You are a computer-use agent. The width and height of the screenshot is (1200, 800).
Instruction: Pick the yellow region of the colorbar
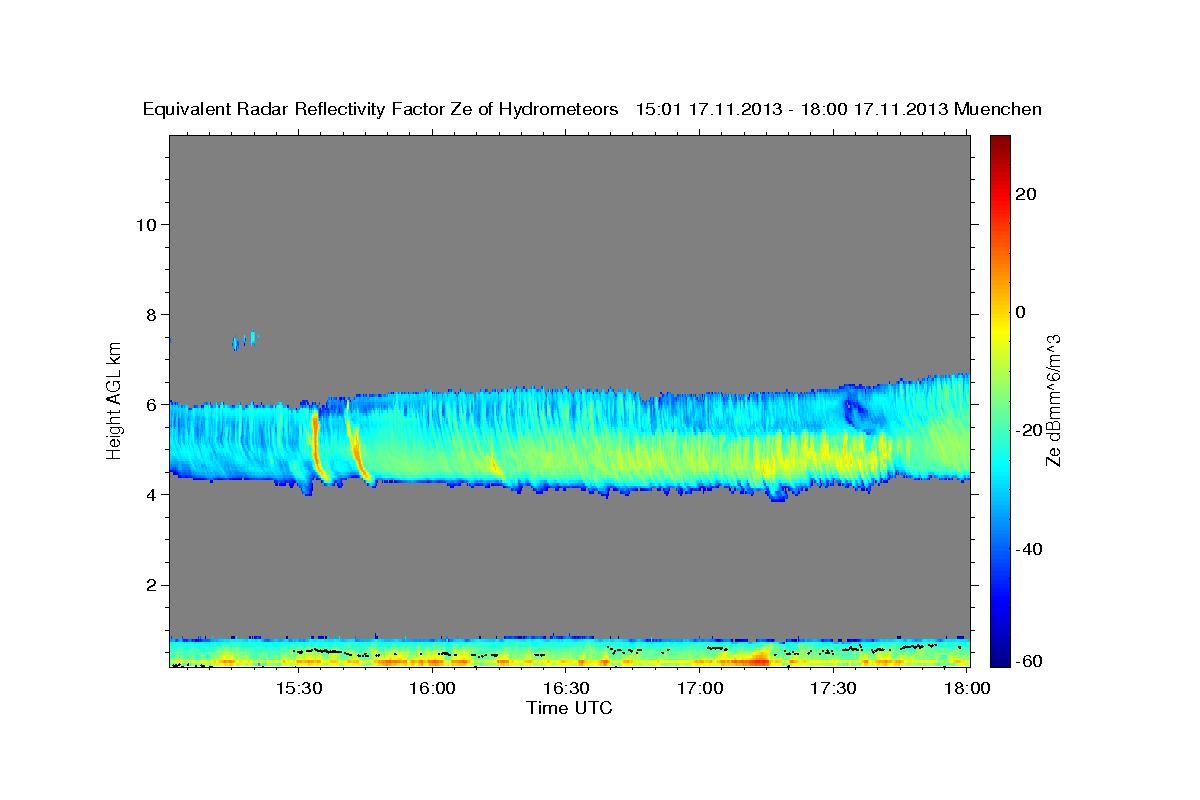pos(999,330)
